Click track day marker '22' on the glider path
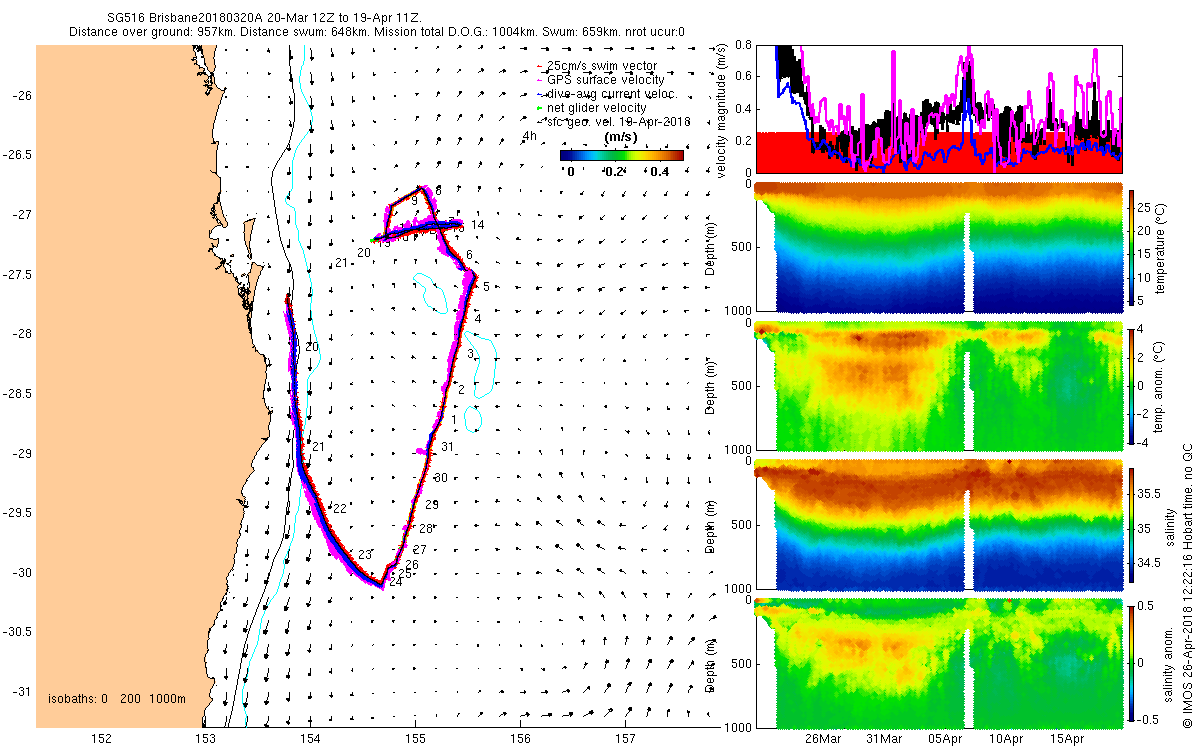1200x750 pixels. 339,509
